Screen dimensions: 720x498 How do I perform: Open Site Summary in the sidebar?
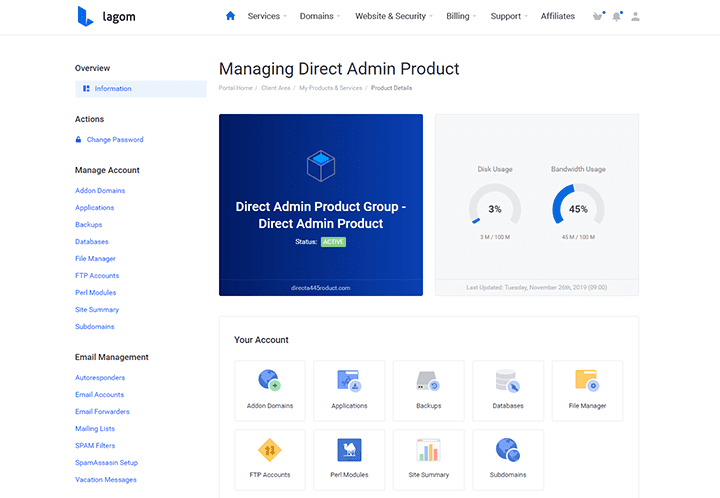click(x=97, y=309)
